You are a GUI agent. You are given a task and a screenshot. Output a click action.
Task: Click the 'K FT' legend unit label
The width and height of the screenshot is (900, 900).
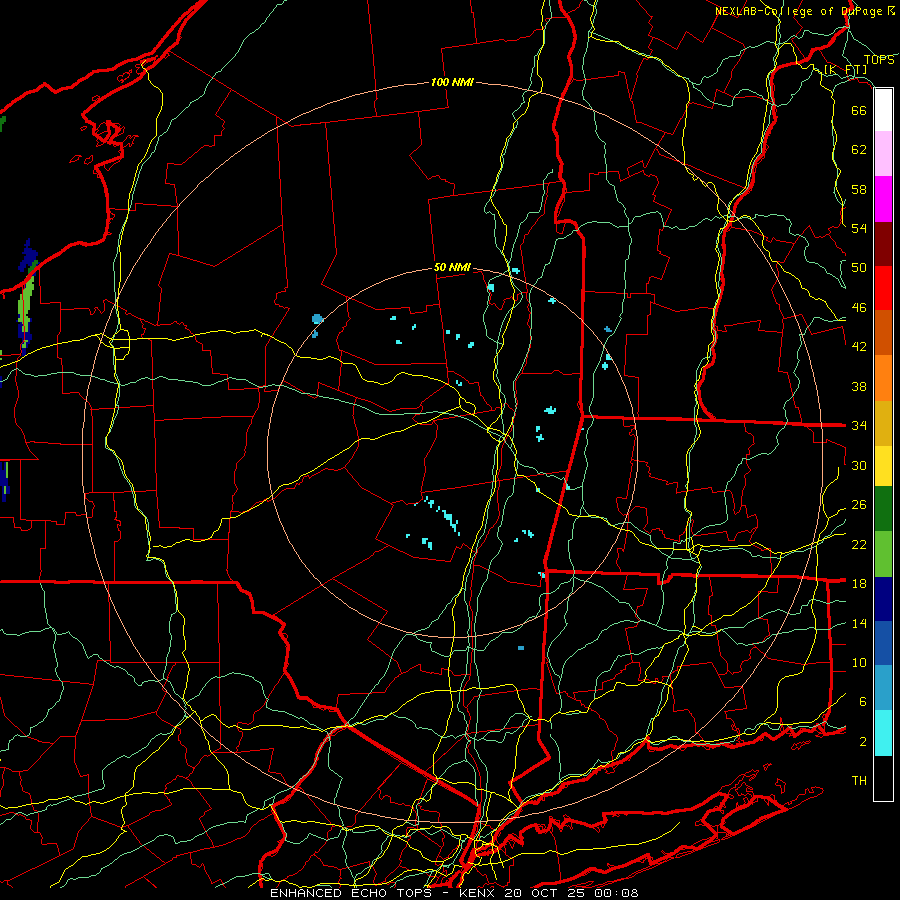[x=846, y=70]
